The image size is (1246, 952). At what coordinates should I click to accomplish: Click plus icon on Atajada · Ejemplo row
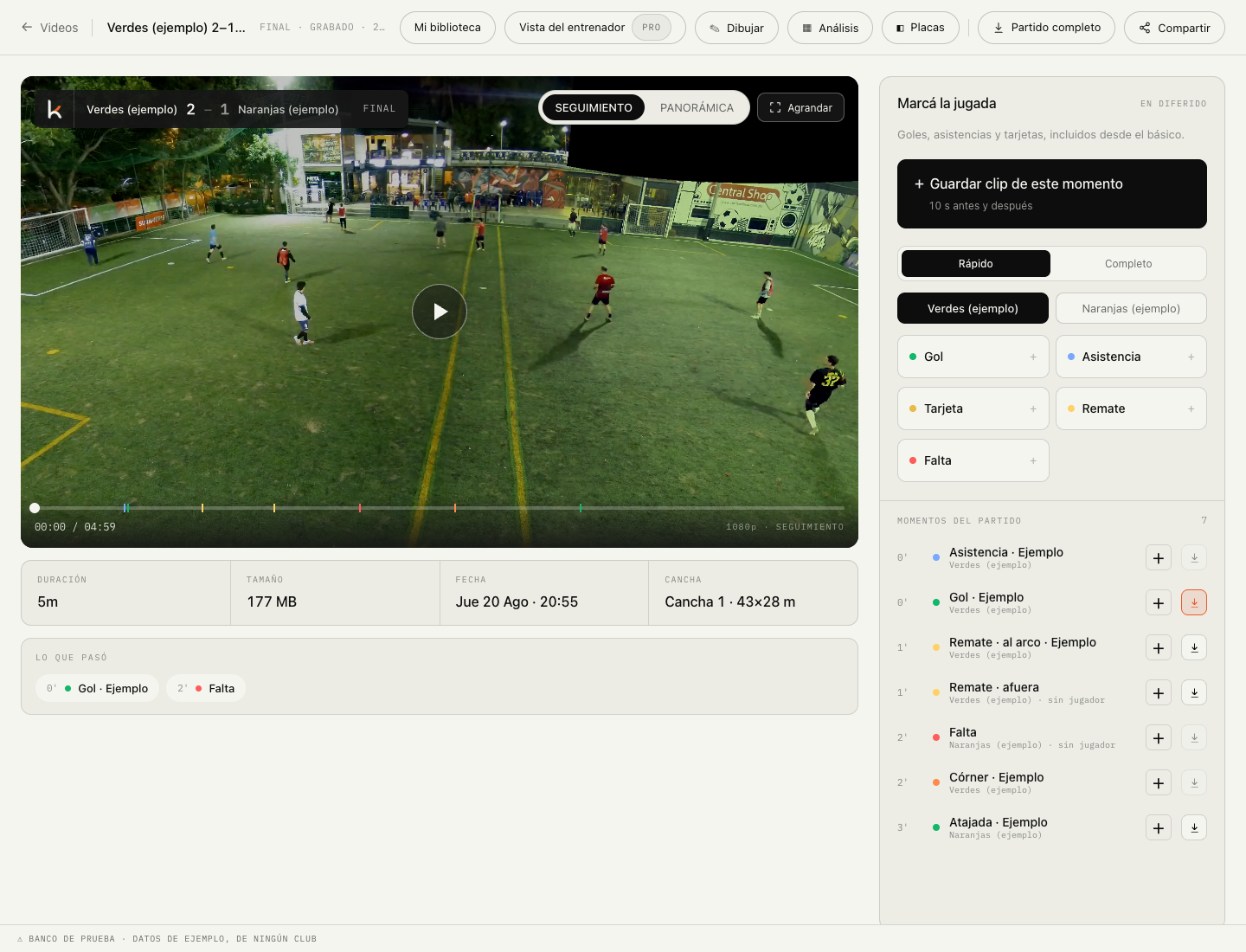pos(1159,828)
